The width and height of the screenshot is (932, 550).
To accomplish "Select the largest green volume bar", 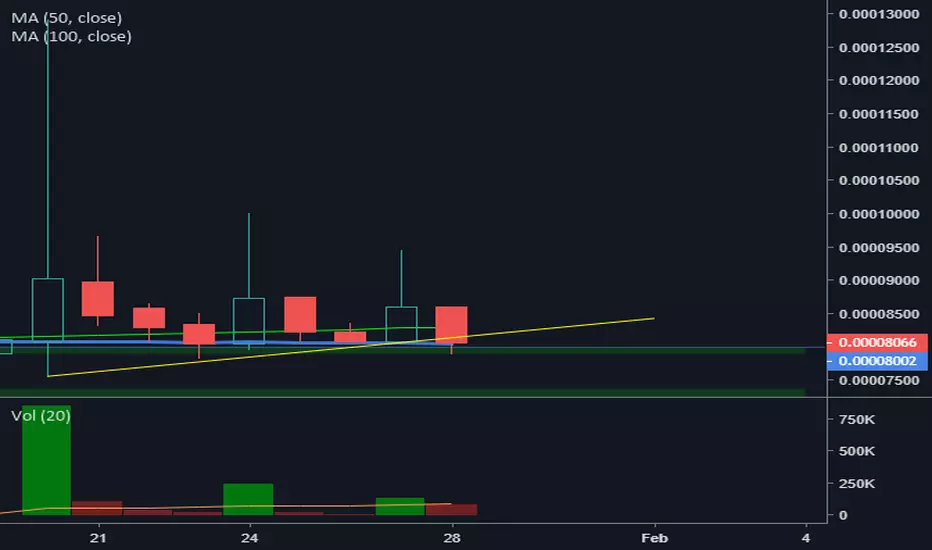I will tap(46, 460).
